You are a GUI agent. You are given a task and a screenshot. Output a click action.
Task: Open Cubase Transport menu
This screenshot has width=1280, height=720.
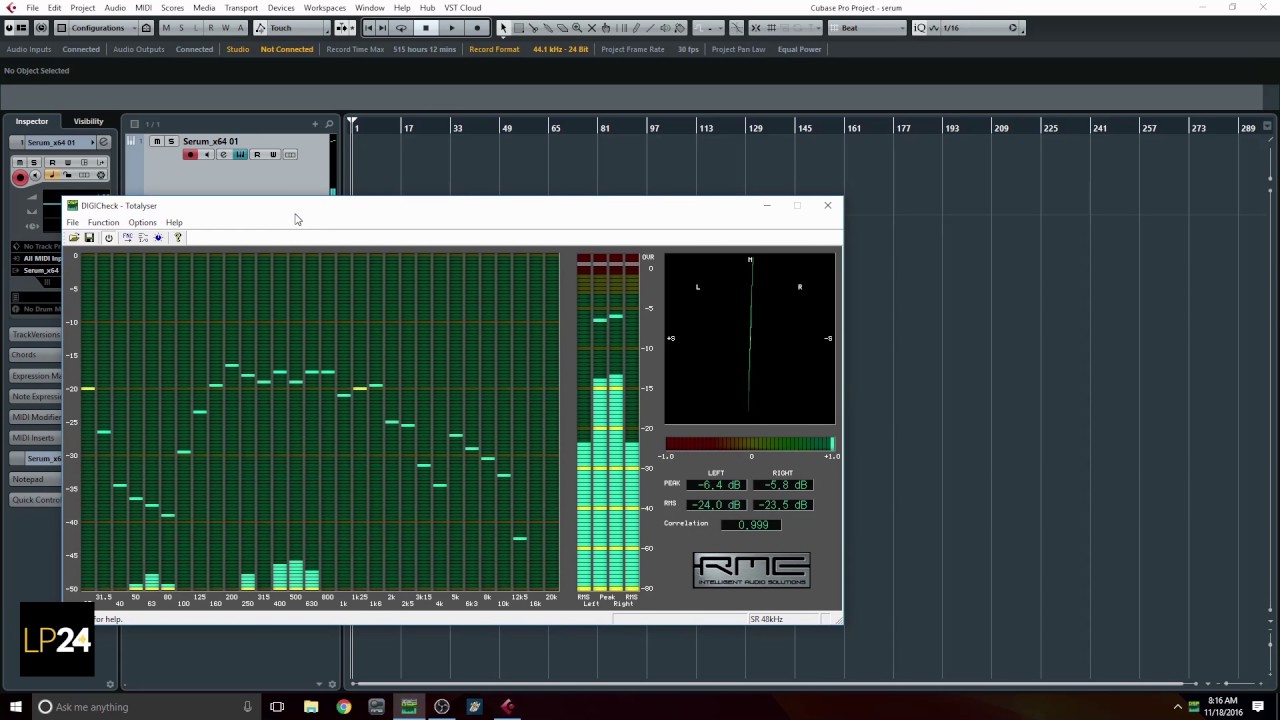click(241, 8)
